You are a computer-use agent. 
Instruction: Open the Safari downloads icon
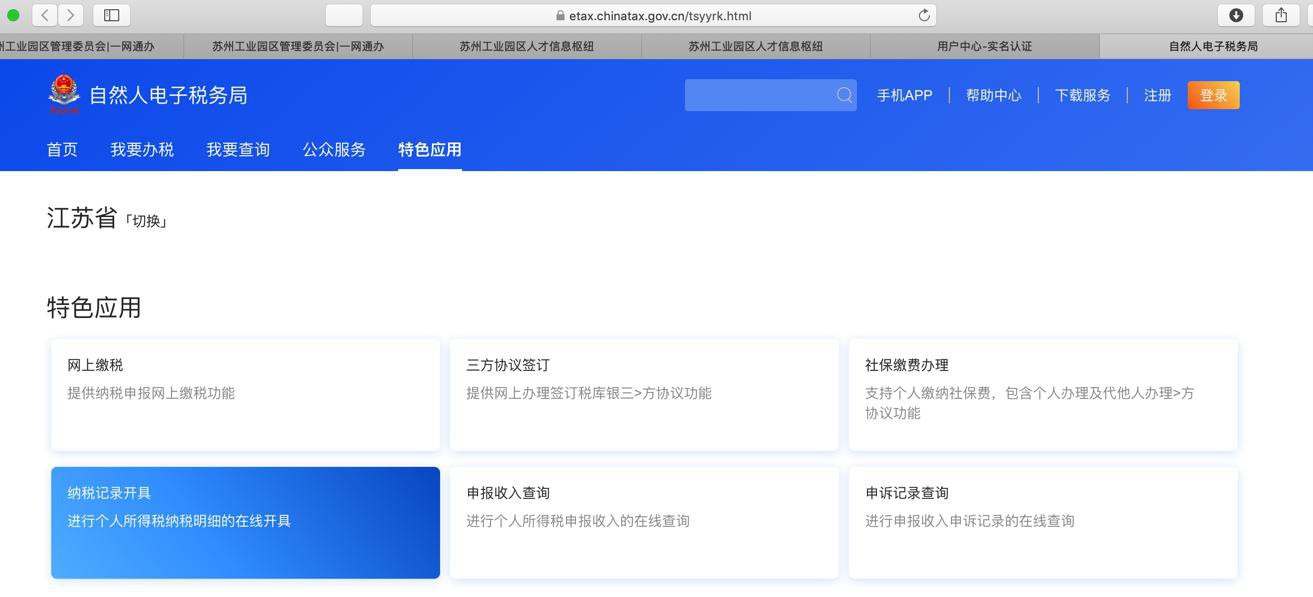point(1236,15)
